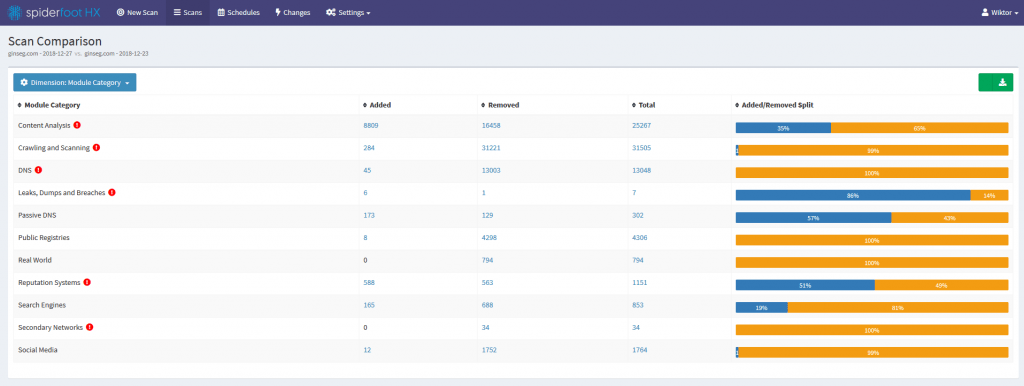The image size is (1024, 386).
Task: Open the Changes page
Action: (x=293, y=12)
